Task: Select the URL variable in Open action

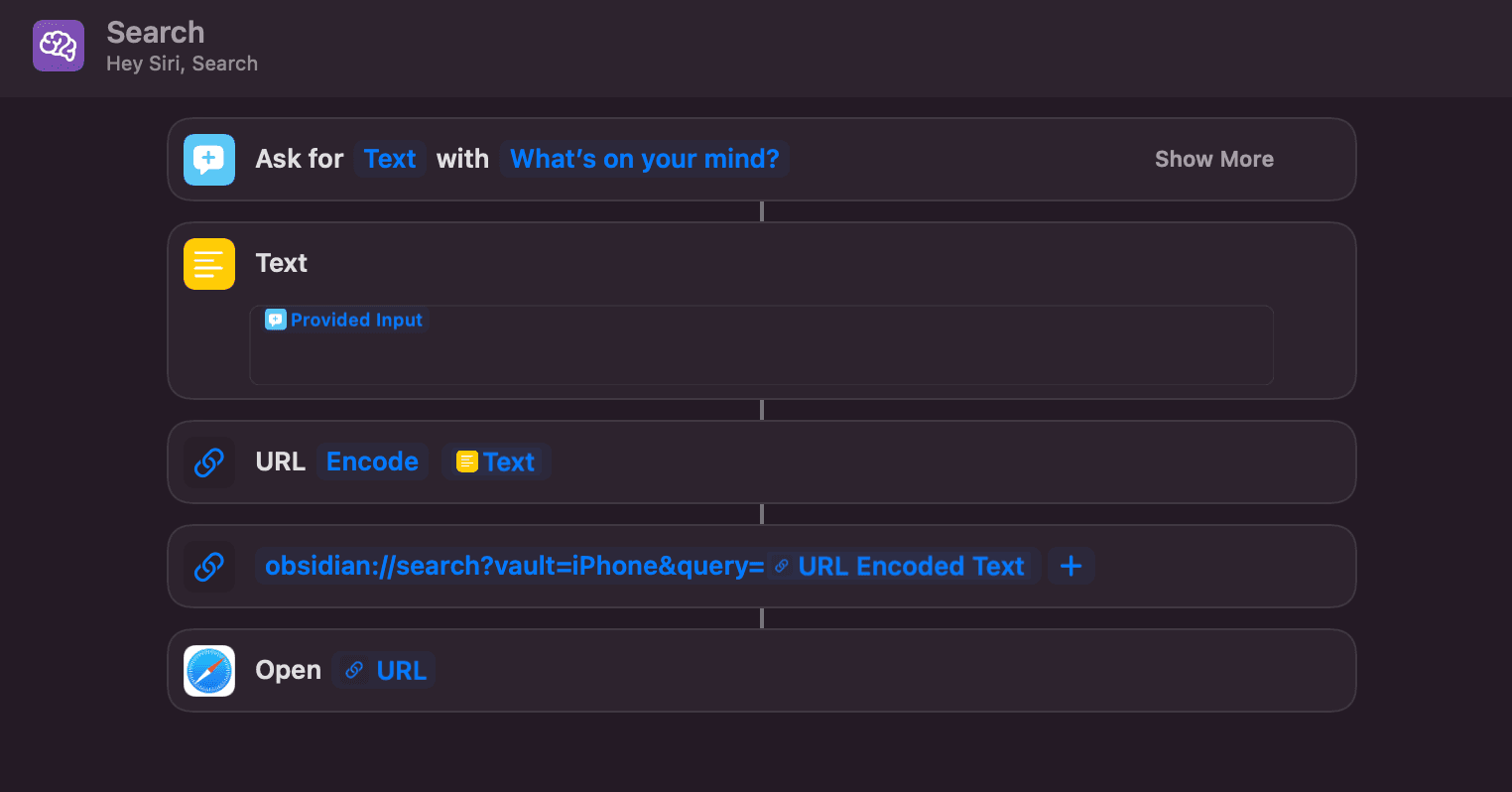Action: [385, 670]
